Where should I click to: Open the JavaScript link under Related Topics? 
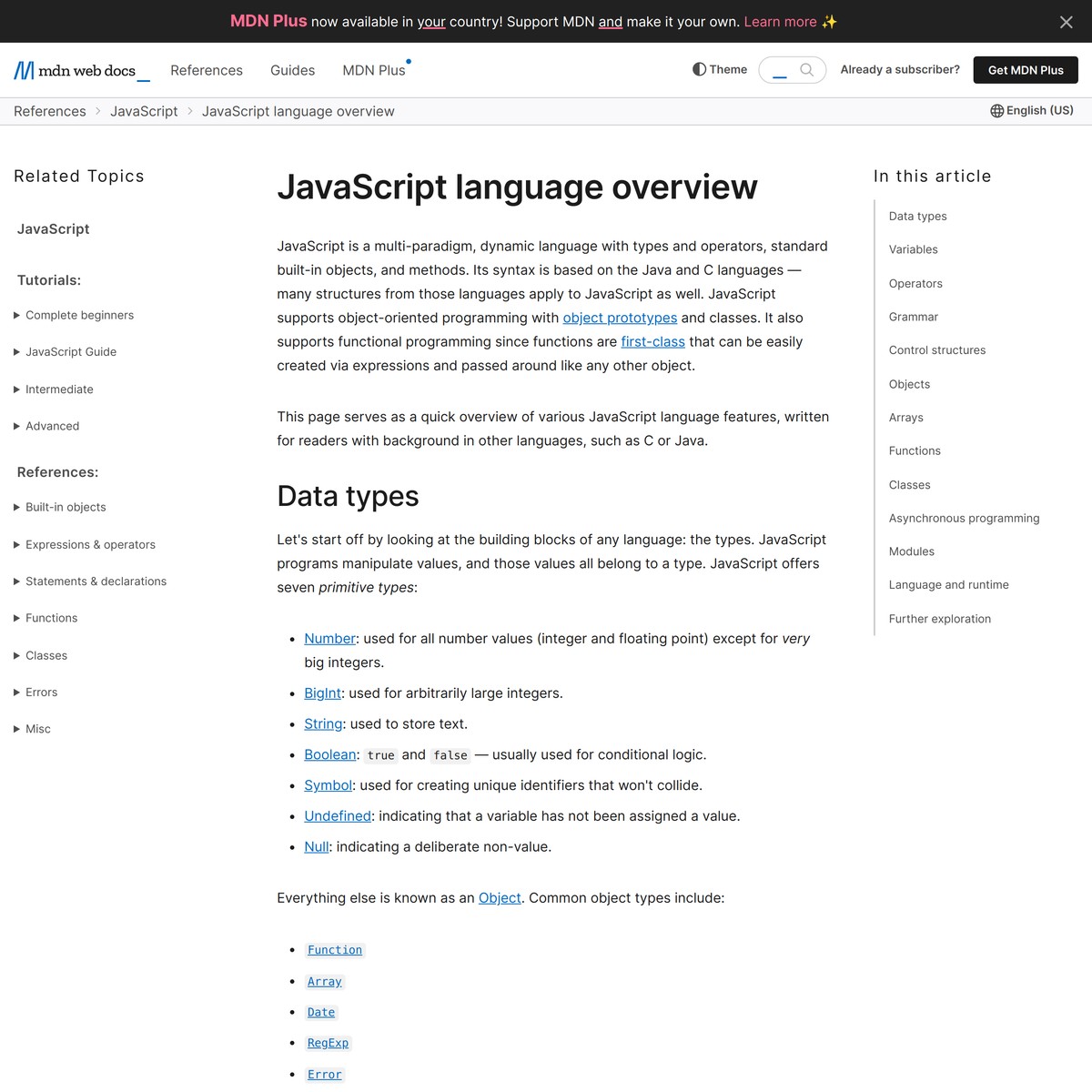pyautogui.click(x=54, y=229)
